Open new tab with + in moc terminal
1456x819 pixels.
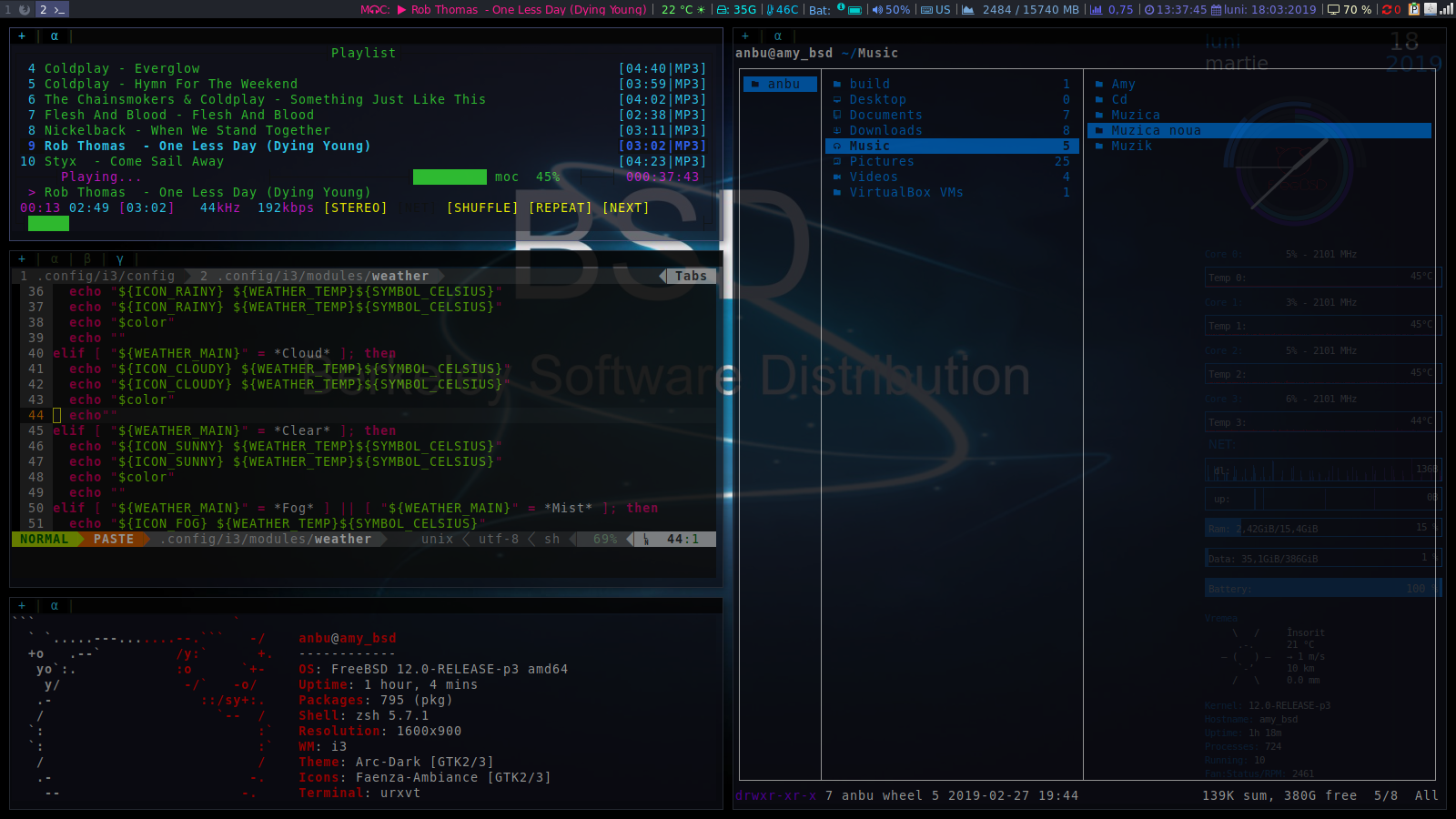coord(22,36)
